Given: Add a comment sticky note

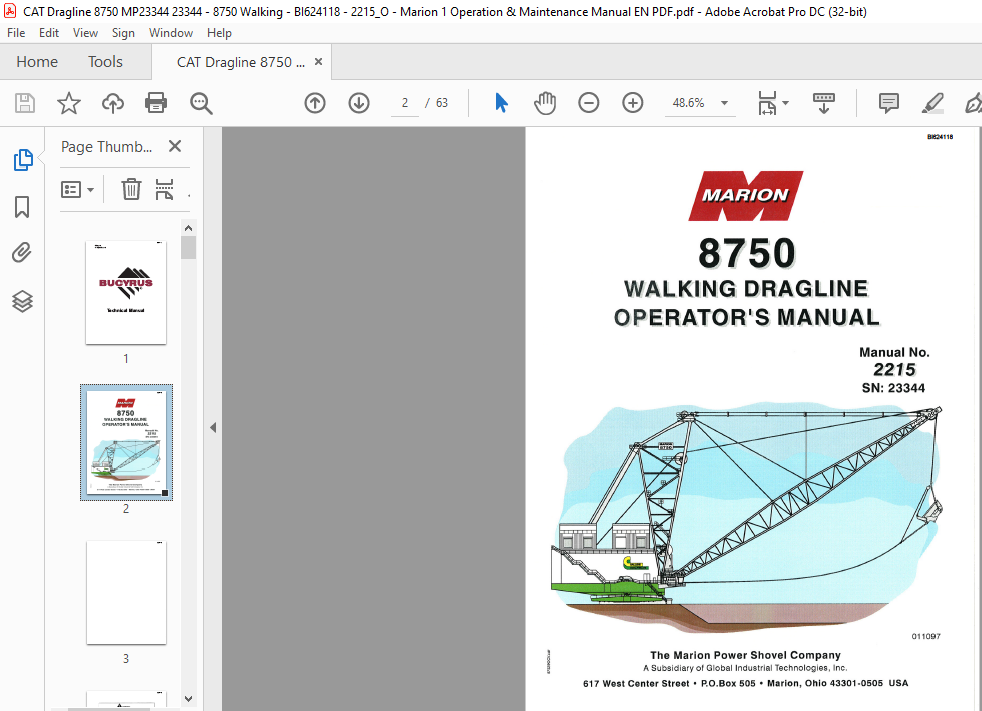Looking at the screenshot, I should click(x=889, y=103).
